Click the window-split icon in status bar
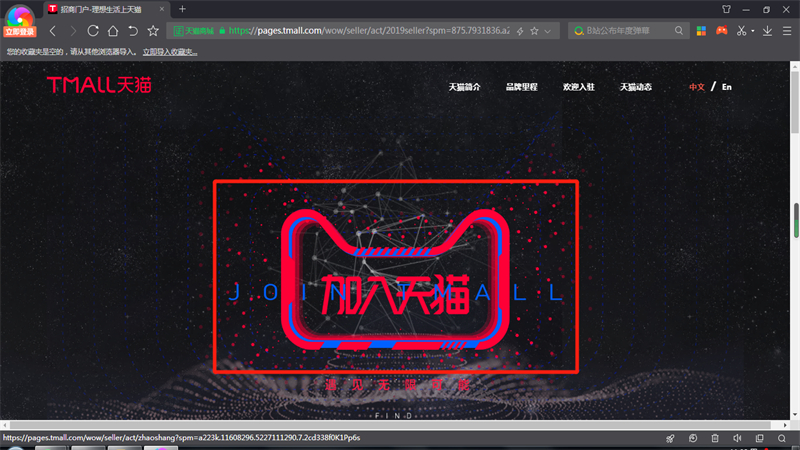Screen dimensions: 800x450 coord(760,438)
